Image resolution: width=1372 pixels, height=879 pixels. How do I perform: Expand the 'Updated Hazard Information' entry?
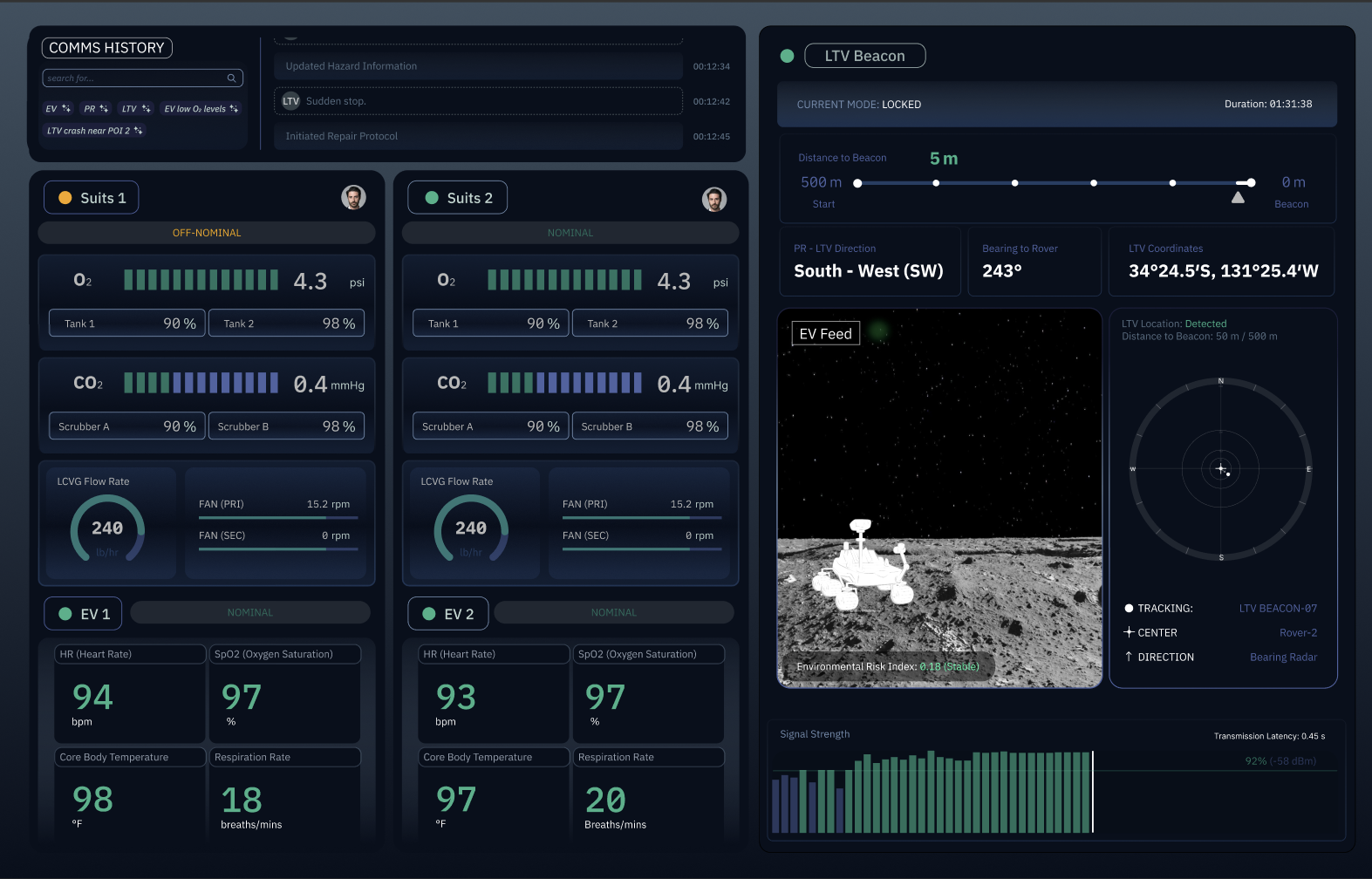click(x=478, y=66)
